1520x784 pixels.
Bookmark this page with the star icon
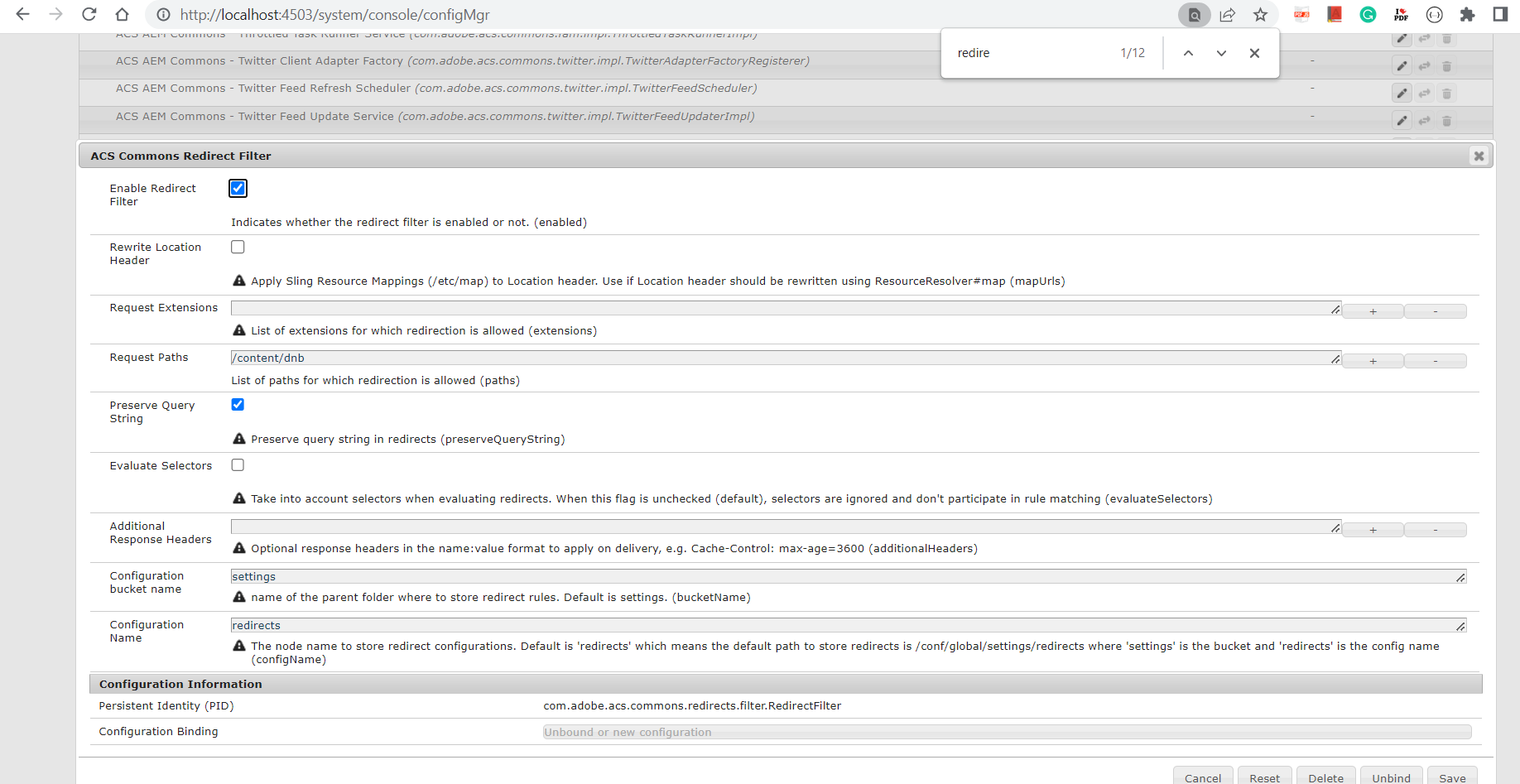coord(1261,14)
